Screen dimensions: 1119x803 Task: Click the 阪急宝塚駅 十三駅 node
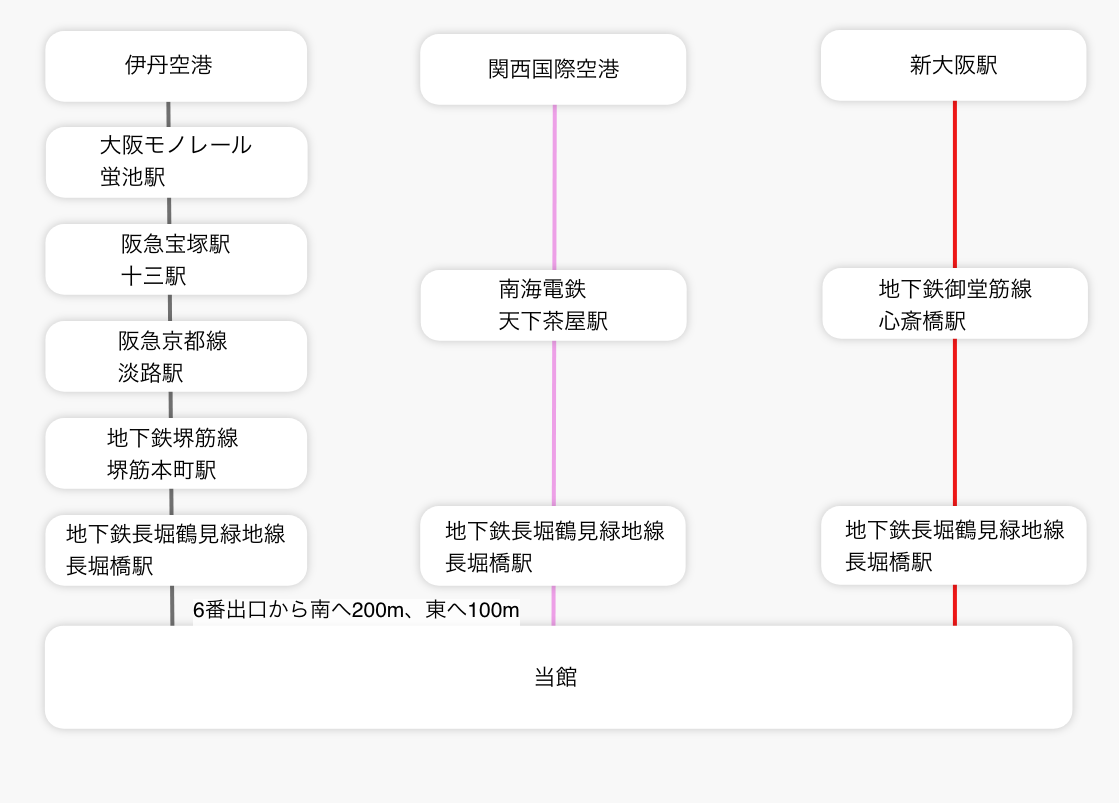click(176, 259)
